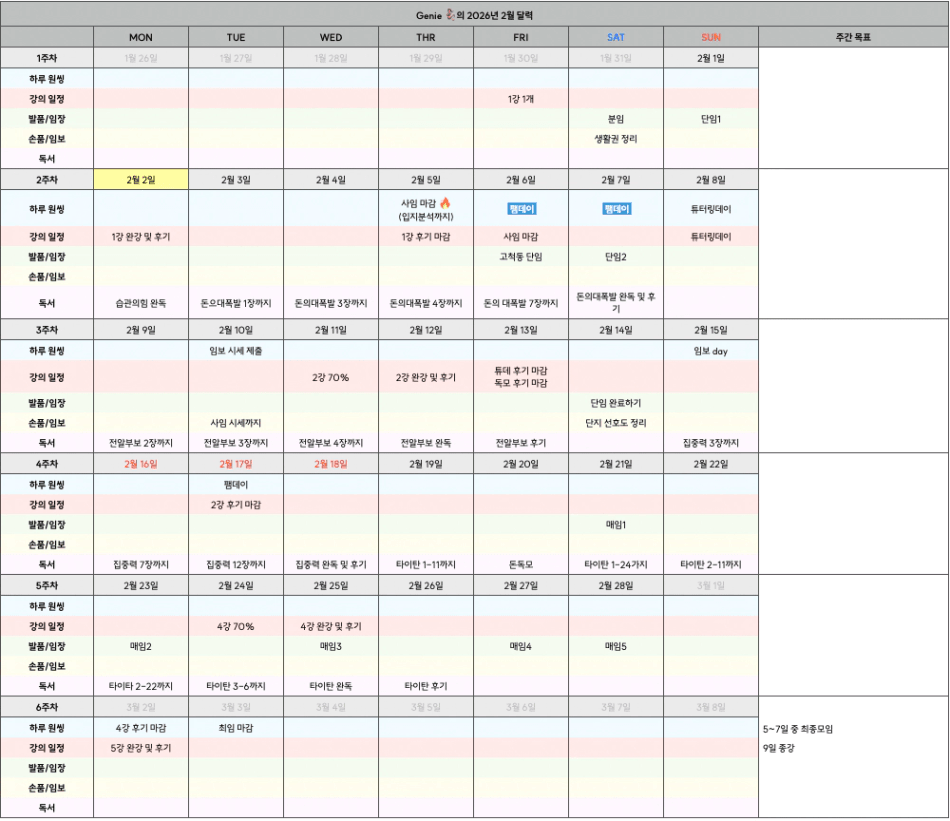The width and height of the screenshot is (950, 821).
Task: Click the 전알부보 후기 cell
Action: [520, 442]
